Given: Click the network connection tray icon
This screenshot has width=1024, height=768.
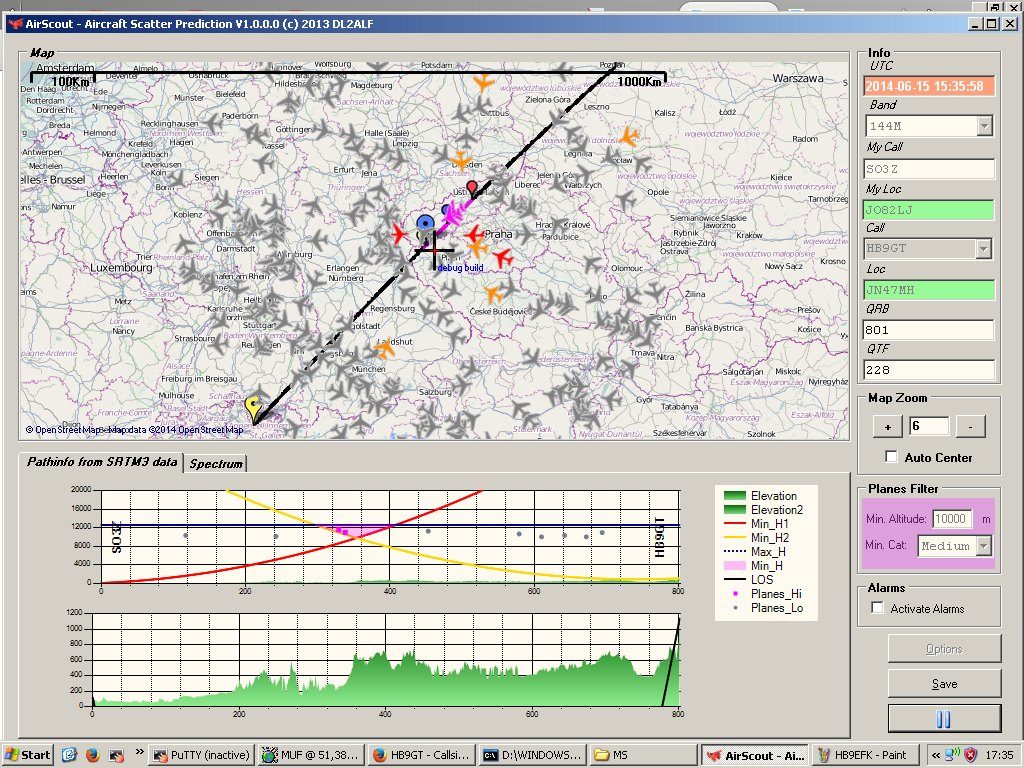Looking at the screenshot, I should click(x=953, y=754).
